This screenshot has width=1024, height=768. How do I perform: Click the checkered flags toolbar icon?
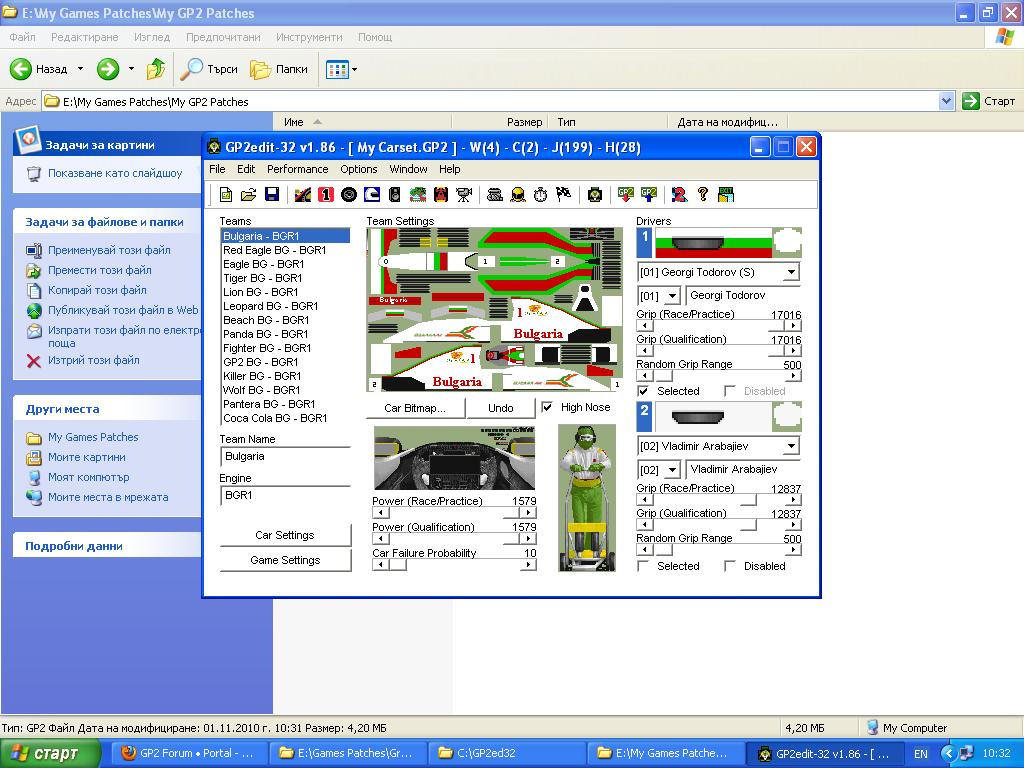563,194
